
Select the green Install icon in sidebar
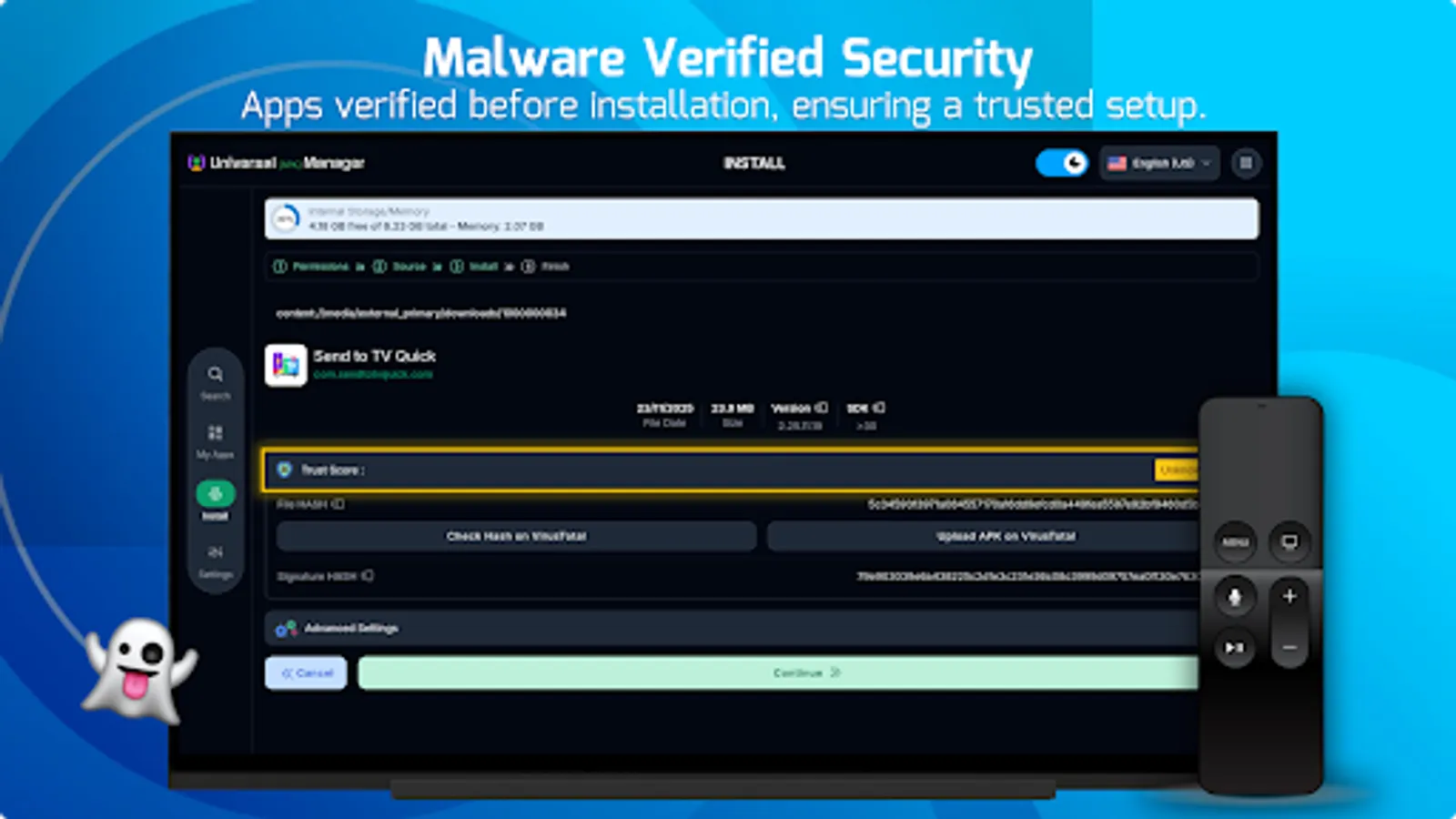click(x=216, y=494)
